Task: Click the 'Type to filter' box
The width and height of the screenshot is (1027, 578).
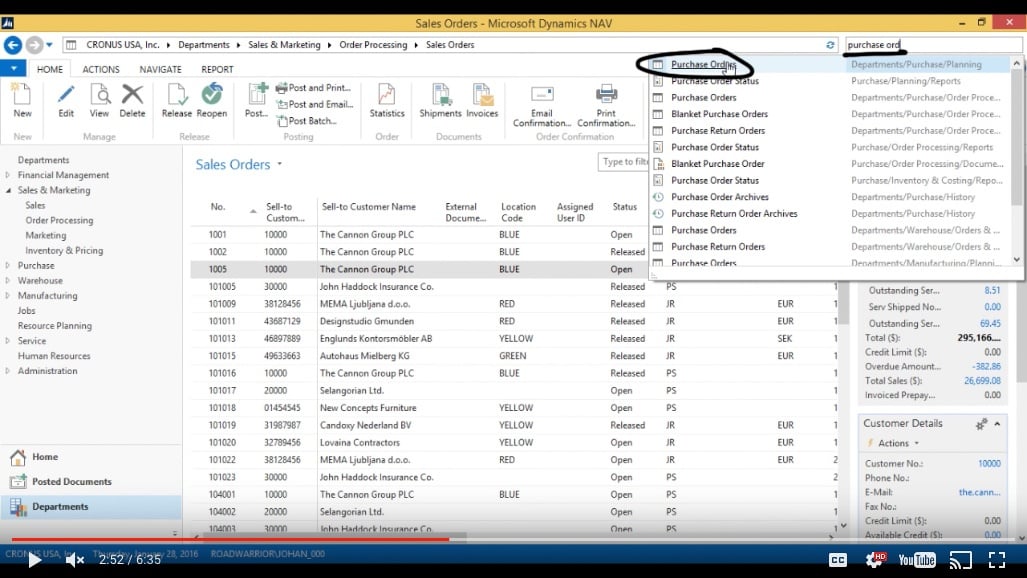Action: pos(623,162)
